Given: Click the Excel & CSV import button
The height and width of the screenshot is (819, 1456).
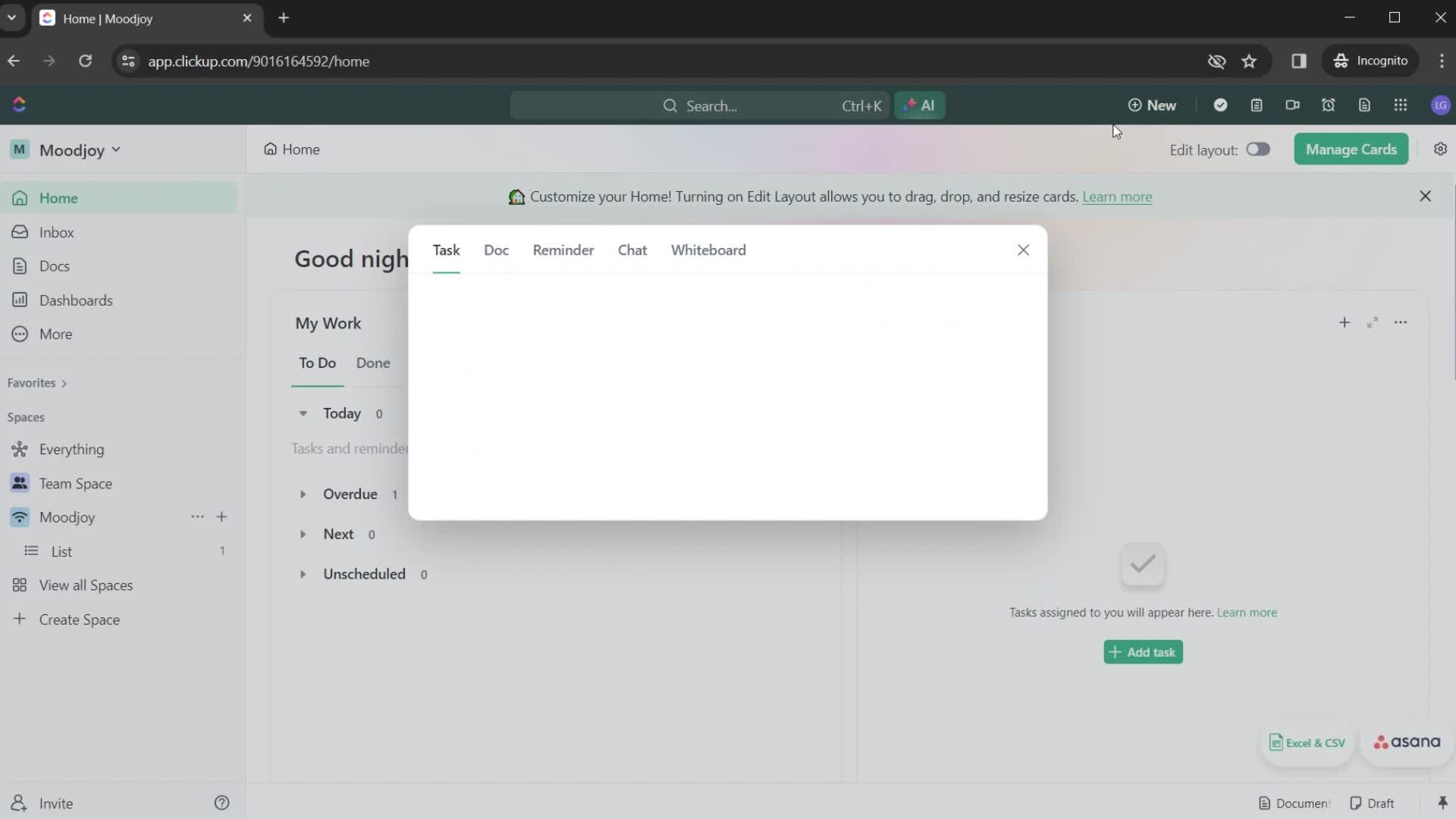Looking at the screenshot, I should [1307, 743].
